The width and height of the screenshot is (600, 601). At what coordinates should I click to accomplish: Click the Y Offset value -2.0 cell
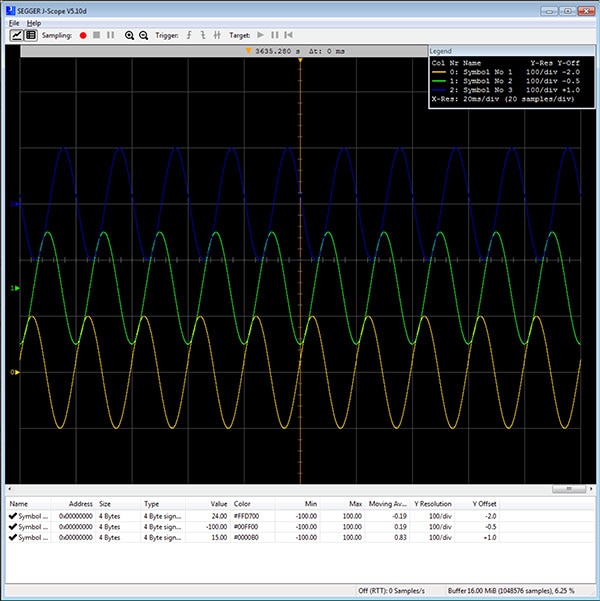[x=490, y=516]
